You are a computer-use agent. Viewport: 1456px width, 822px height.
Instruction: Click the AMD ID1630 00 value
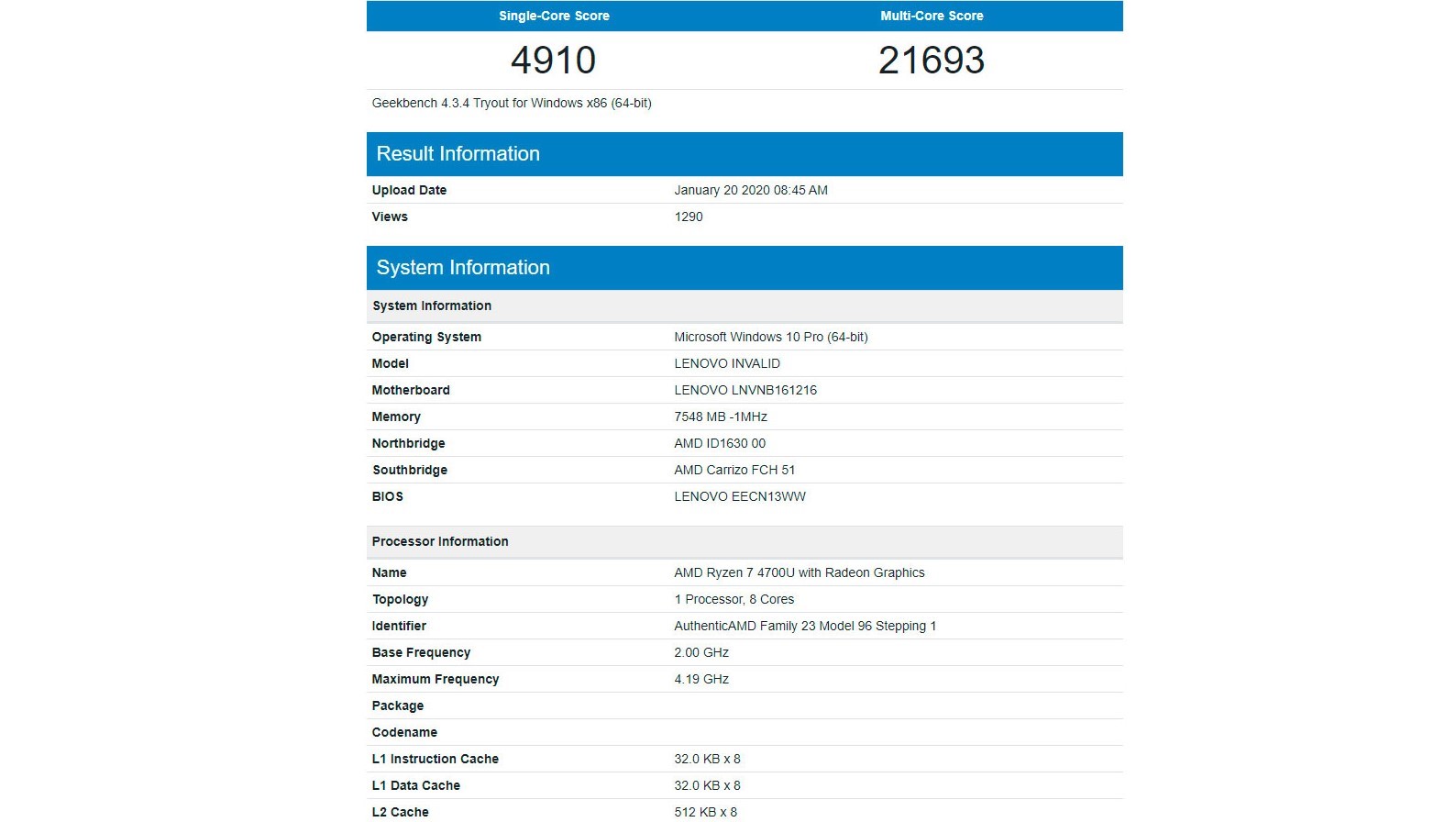[720, 443]
